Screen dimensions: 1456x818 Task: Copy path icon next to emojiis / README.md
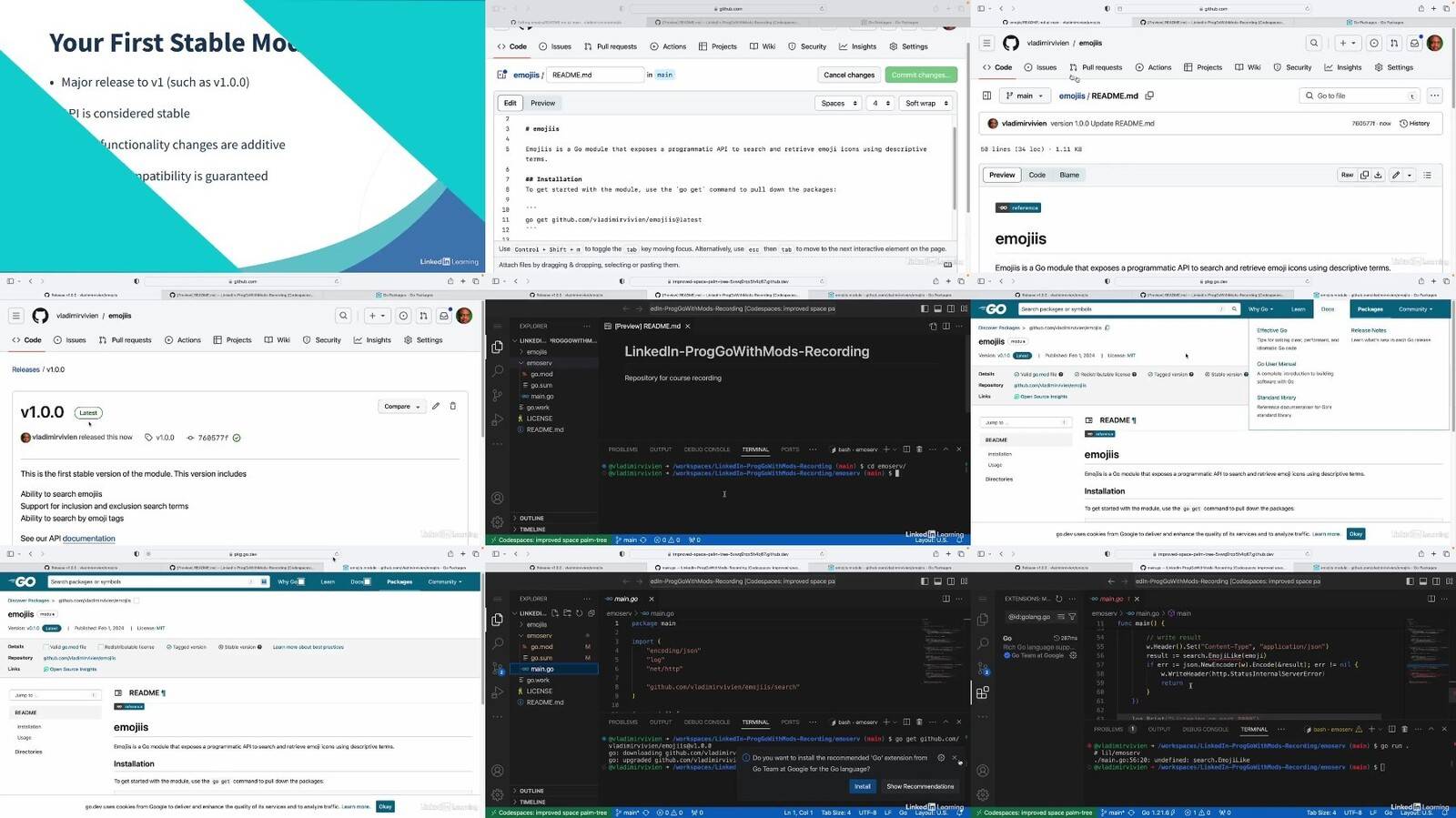[1149, 96]
